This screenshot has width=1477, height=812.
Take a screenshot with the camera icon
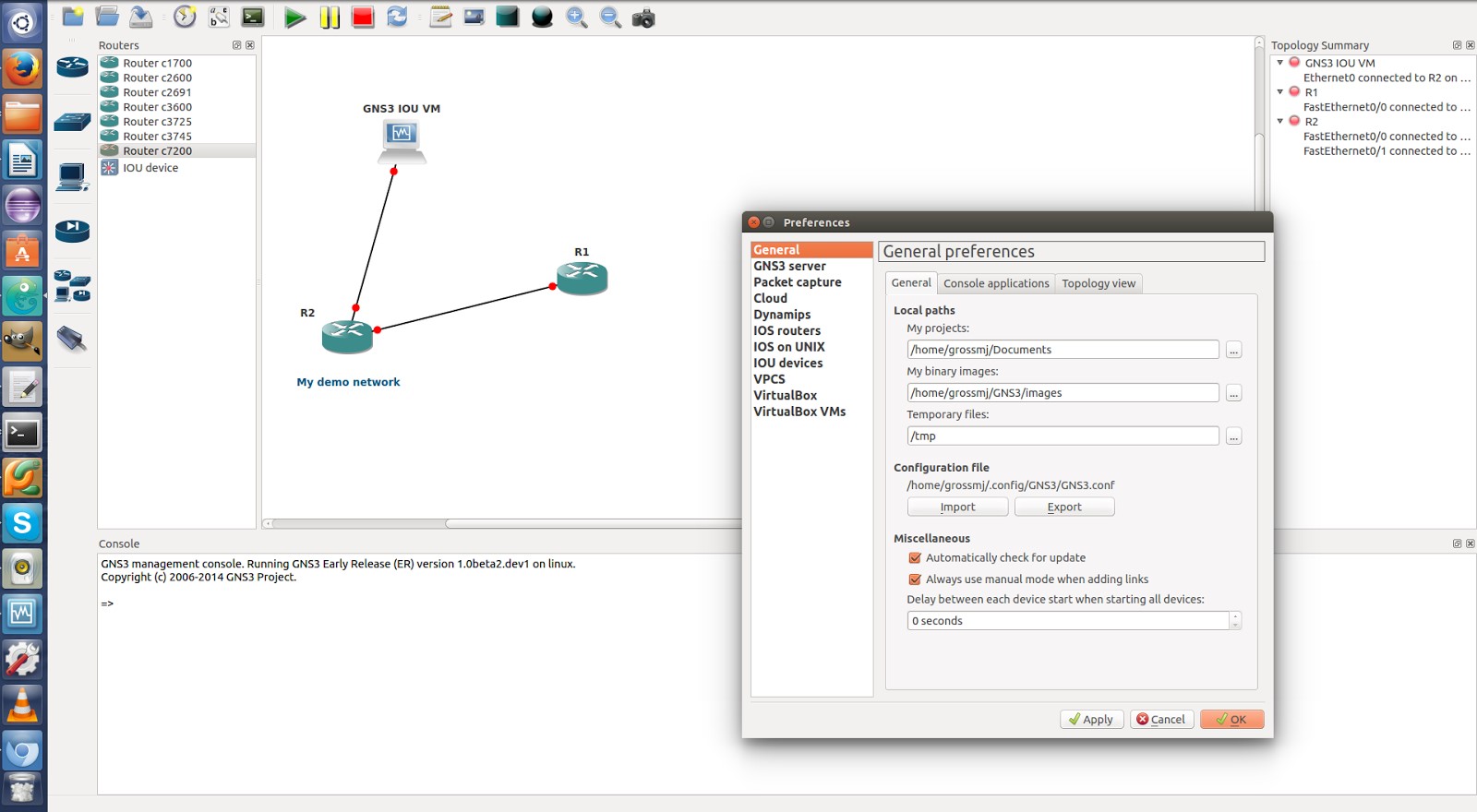pyautogui.click(x=643, y=17)
